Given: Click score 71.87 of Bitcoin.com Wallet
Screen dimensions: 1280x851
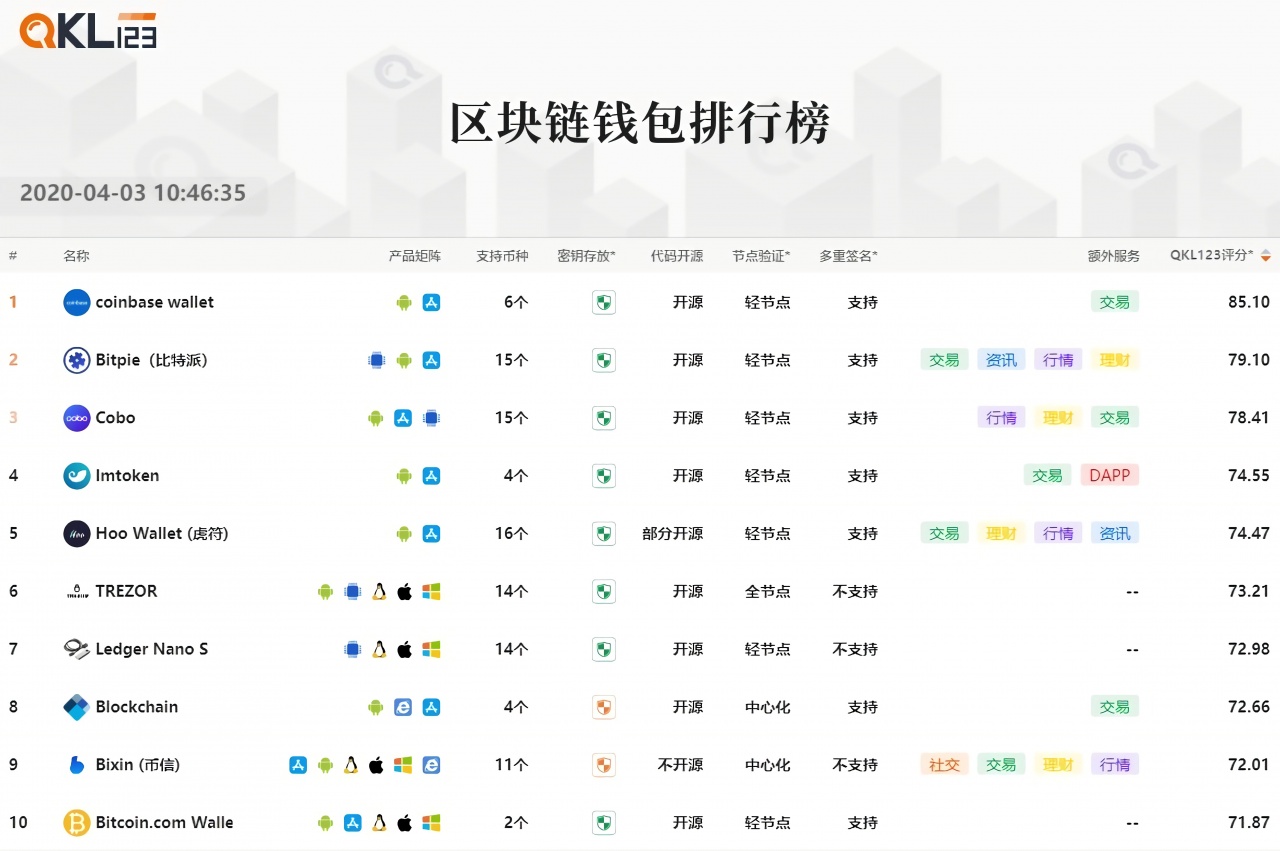Looking at the screenshot, I should pyautogui.click(x=1249, y=823).
